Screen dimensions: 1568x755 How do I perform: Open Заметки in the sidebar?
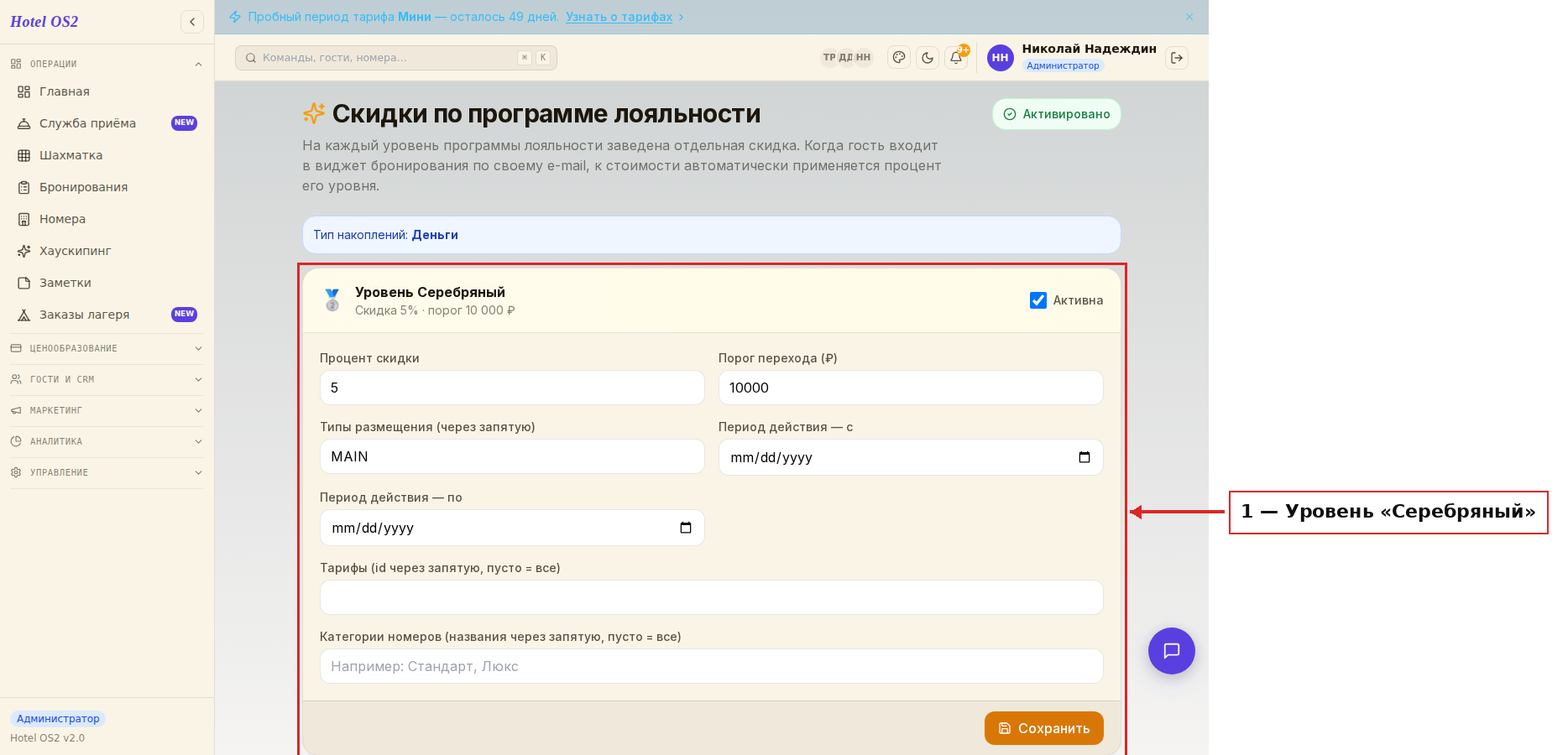click(x=106, y=283)
